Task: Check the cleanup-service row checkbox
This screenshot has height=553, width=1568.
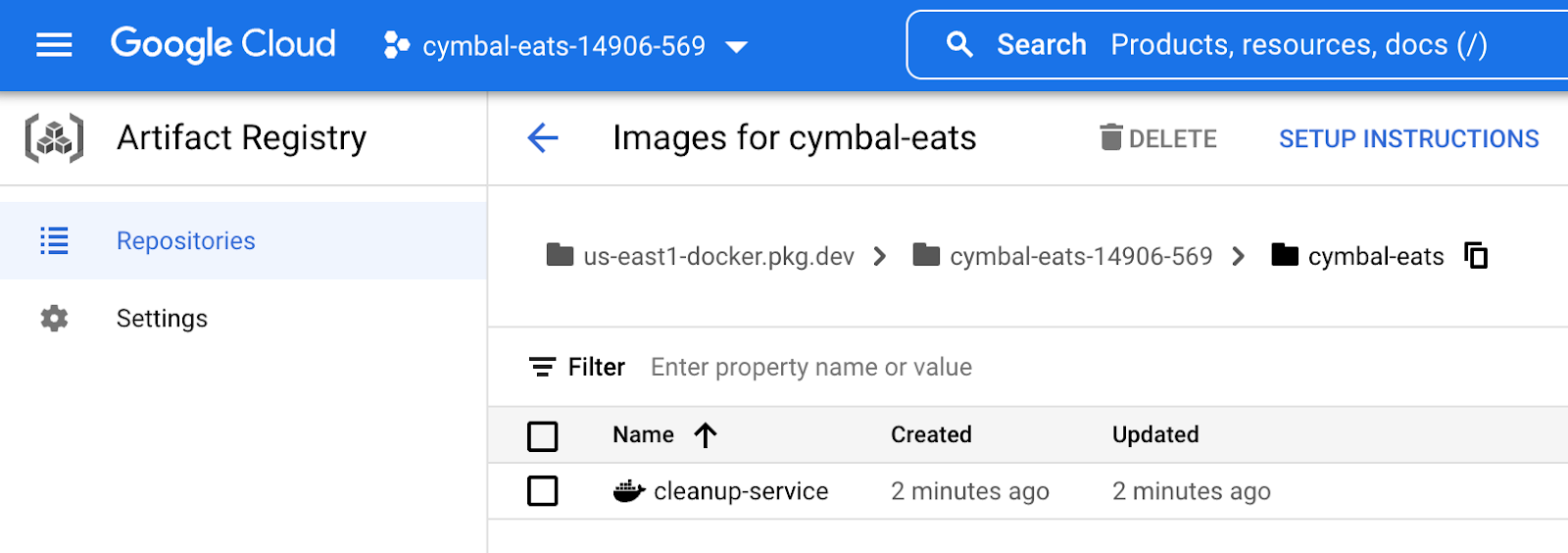Action: pos(542,491)
